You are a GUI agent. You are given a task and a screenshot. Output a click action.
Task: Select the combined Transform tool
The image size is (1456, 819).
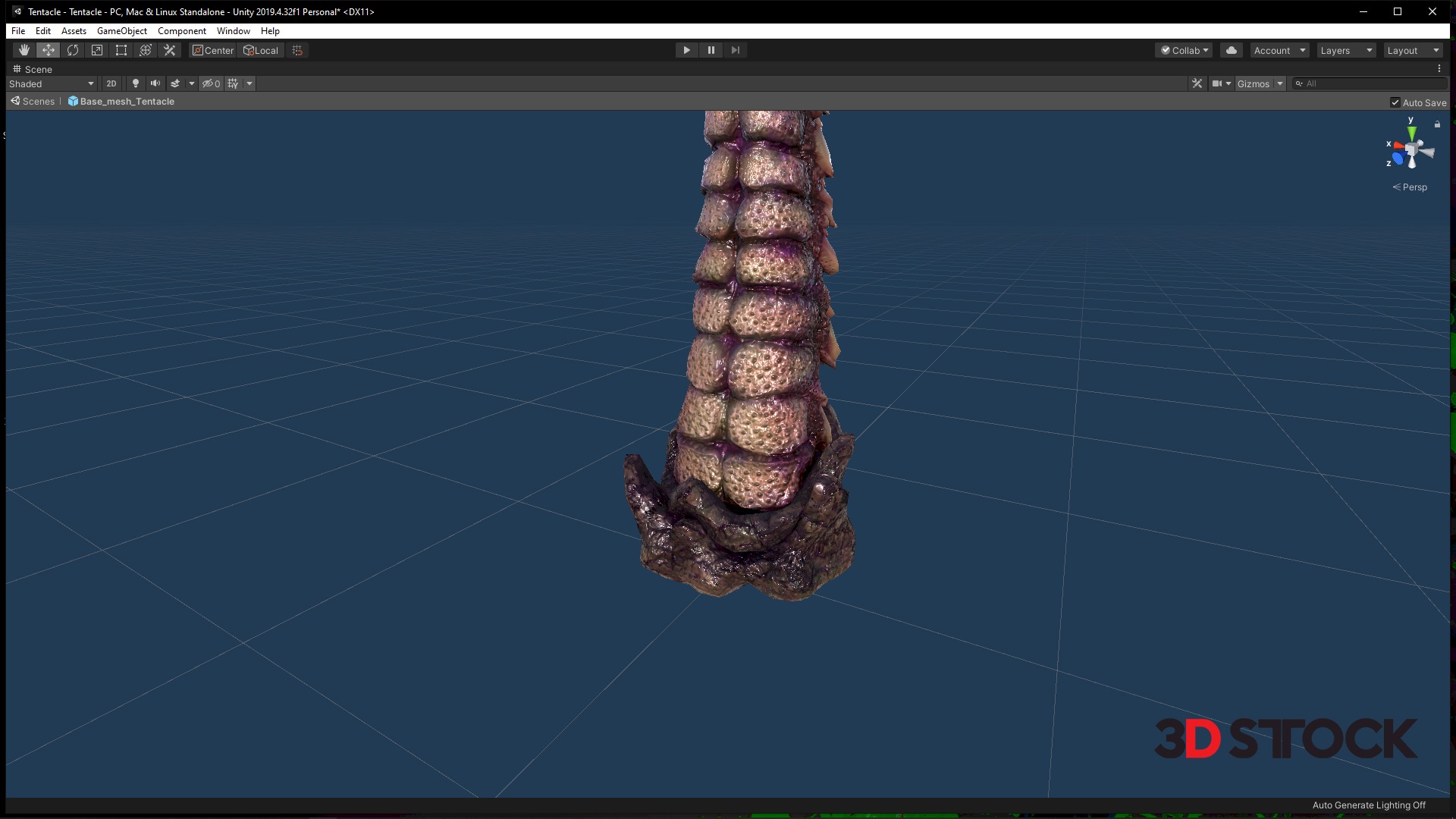click(146, 50)
